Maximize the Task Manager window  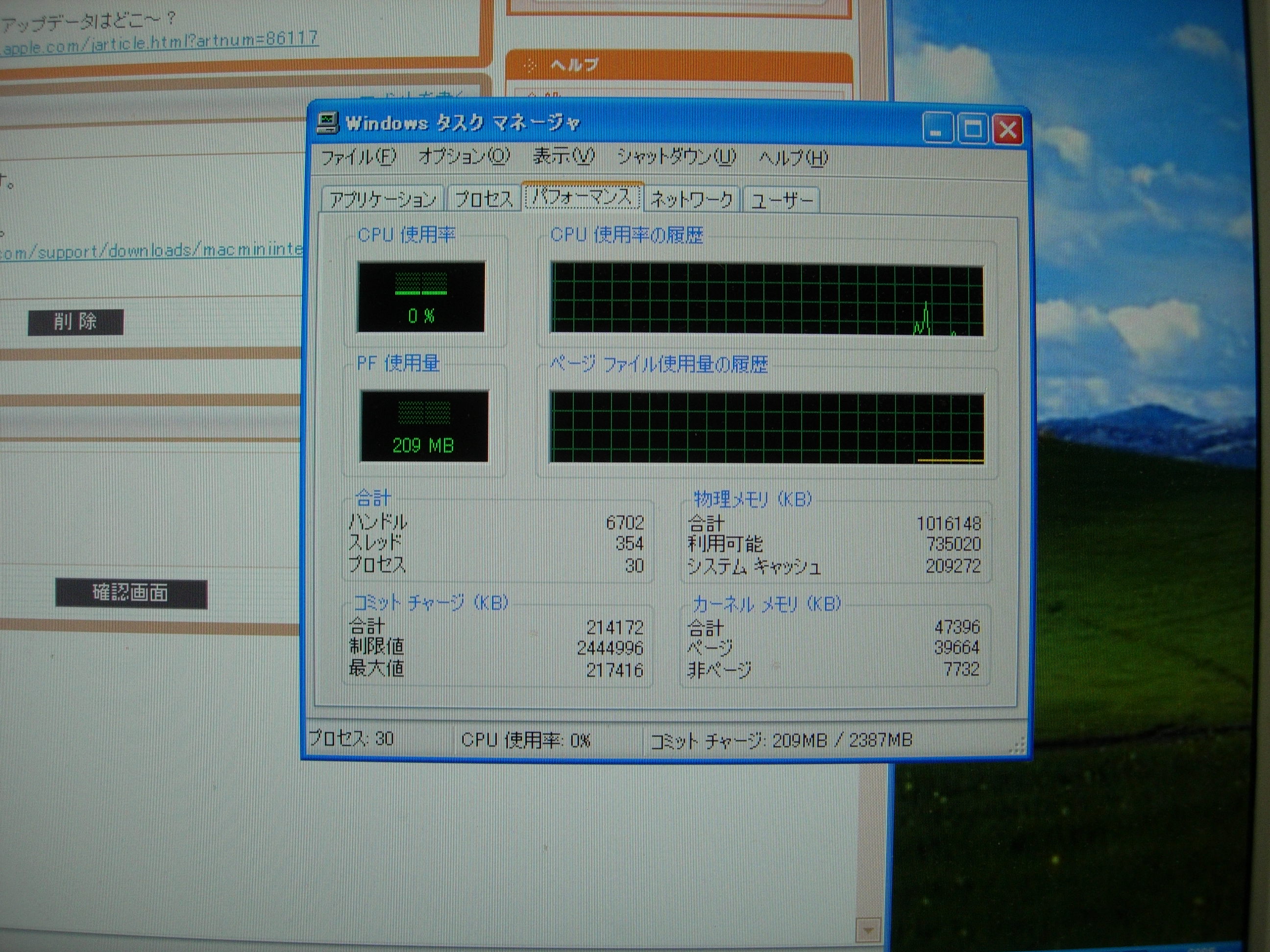point(973,128)
